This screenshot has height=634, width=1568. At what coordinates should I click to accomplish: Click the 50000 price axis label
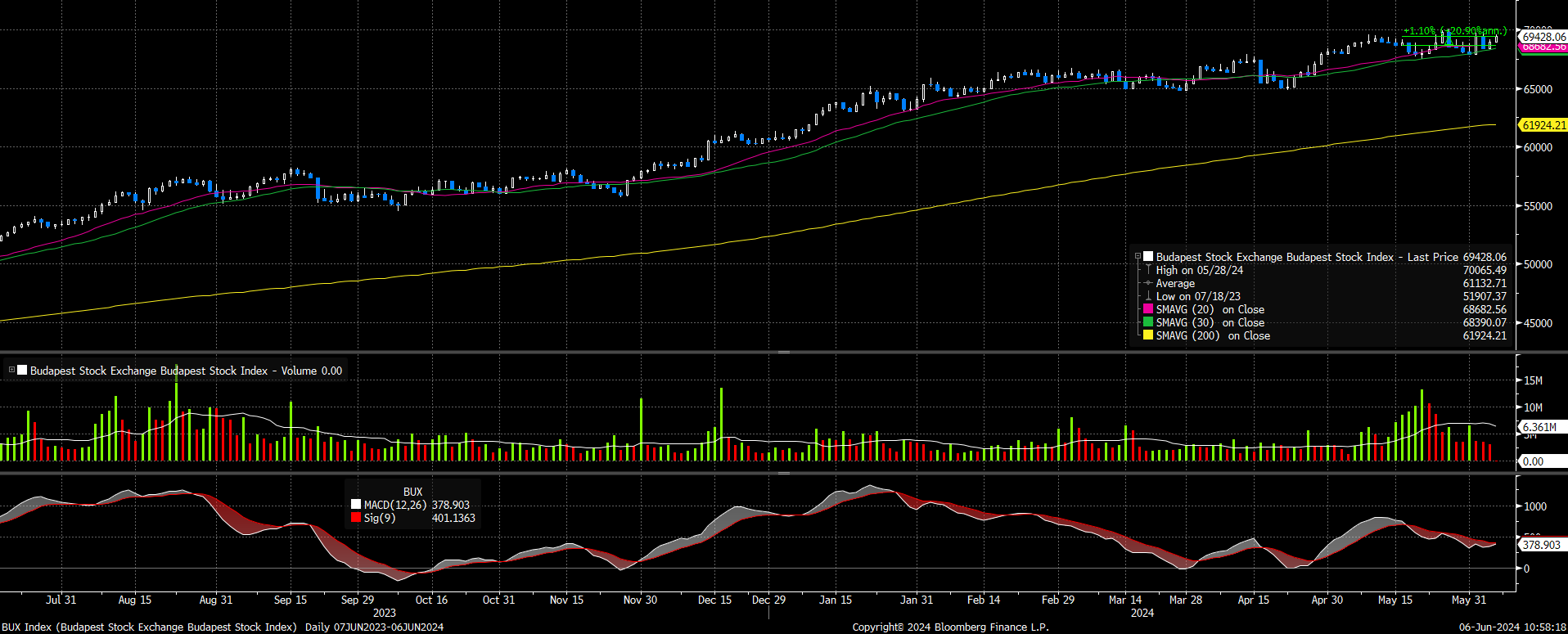tap(1538, 264)
